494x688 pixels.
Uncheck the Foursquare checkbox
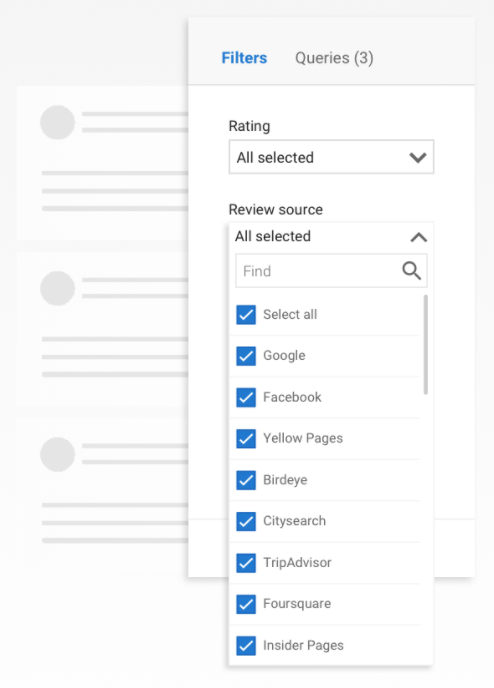246,604
